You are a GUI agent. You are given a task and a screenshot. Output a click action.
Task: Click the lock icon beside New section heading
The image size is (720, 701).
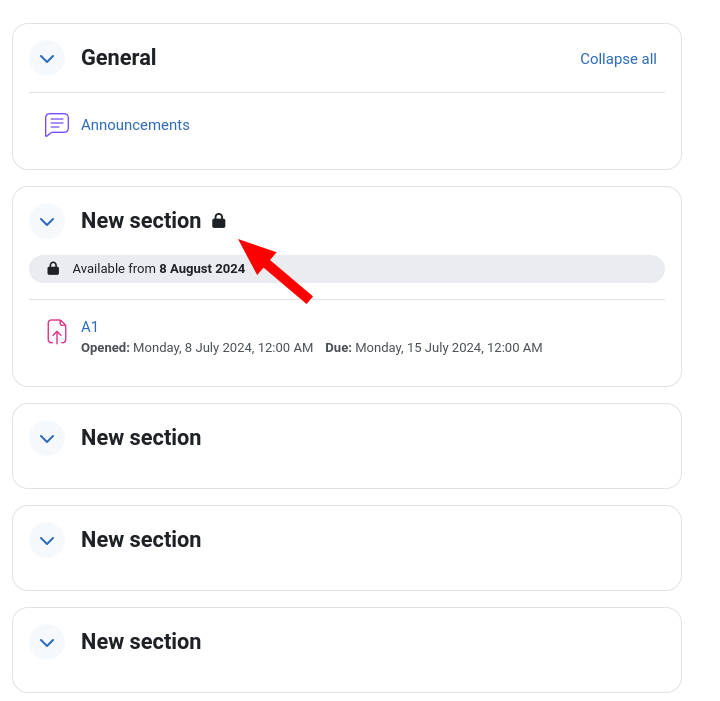(x=219, y=221)
